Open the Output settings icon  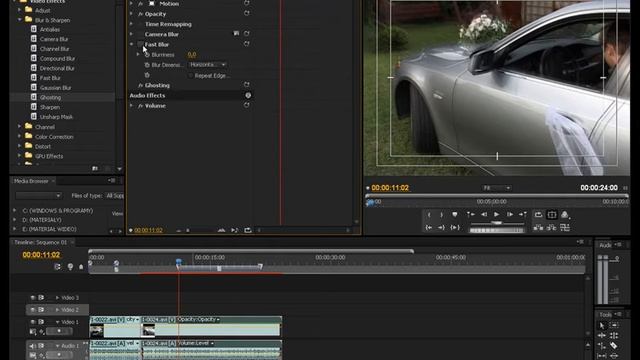click(x=565, y=214)
